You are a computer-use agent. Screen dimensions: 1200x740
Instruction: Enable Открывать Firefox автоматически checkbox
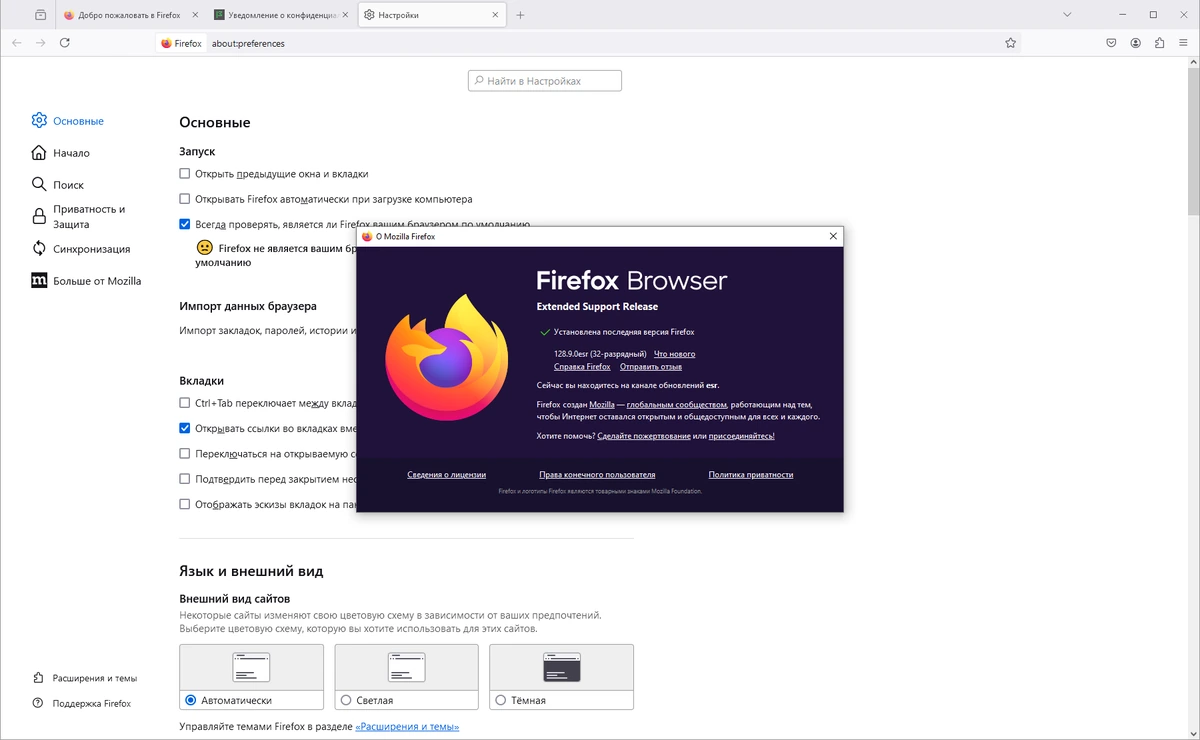(184, 199)
